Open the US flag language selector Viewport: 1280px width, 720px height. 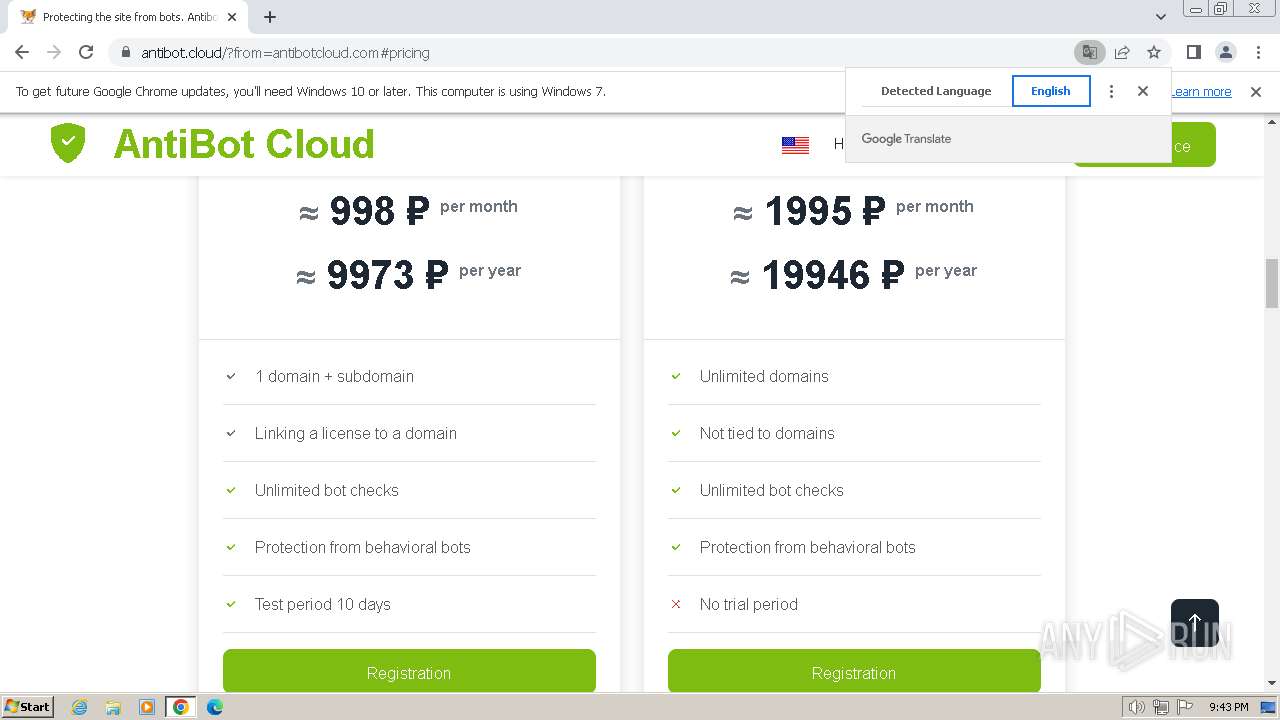[x=795, y=145]
